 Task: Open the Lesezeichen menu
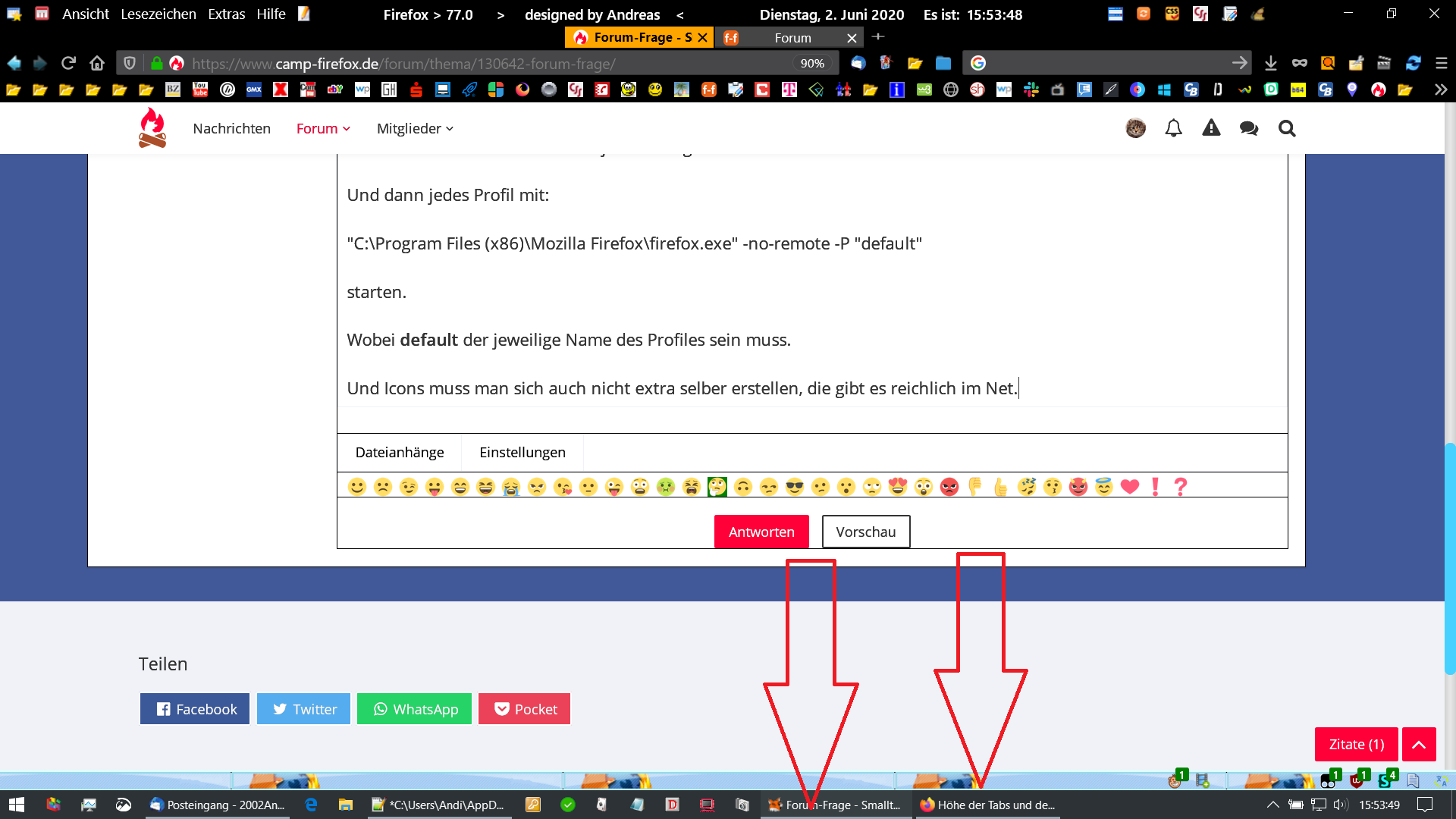pyautogui.click(x=158, y=14)
